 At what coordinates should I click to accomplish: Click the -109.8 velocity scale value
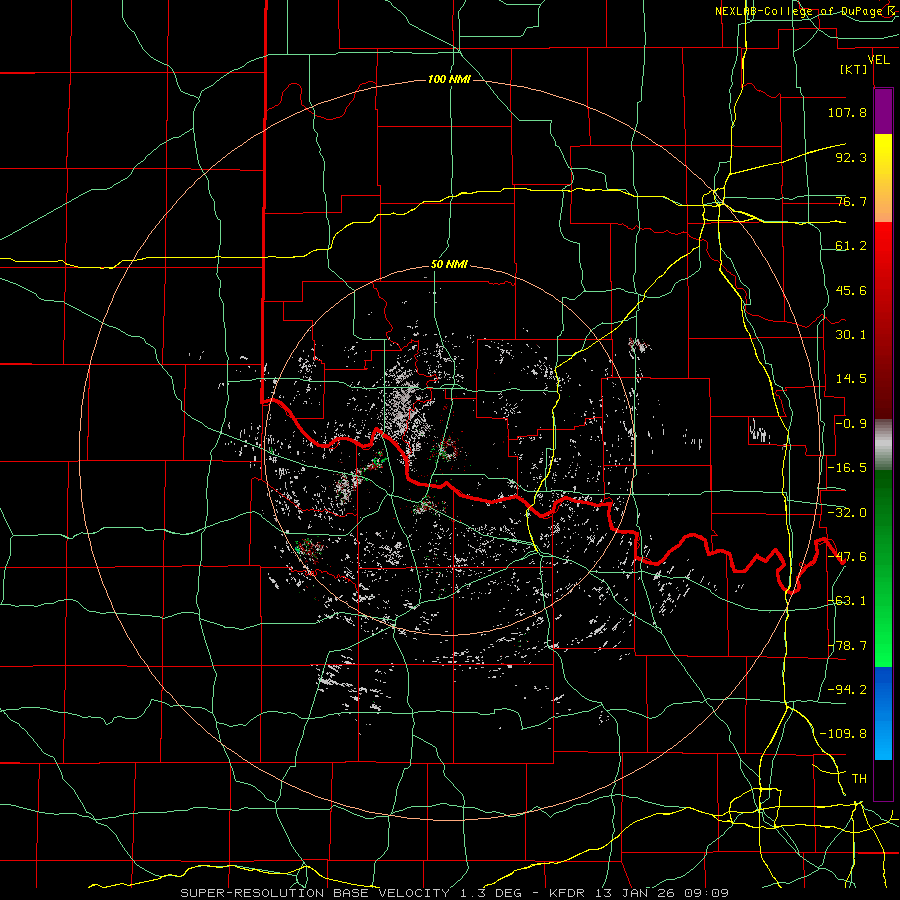pyautogui.click(x=843, y=734)
